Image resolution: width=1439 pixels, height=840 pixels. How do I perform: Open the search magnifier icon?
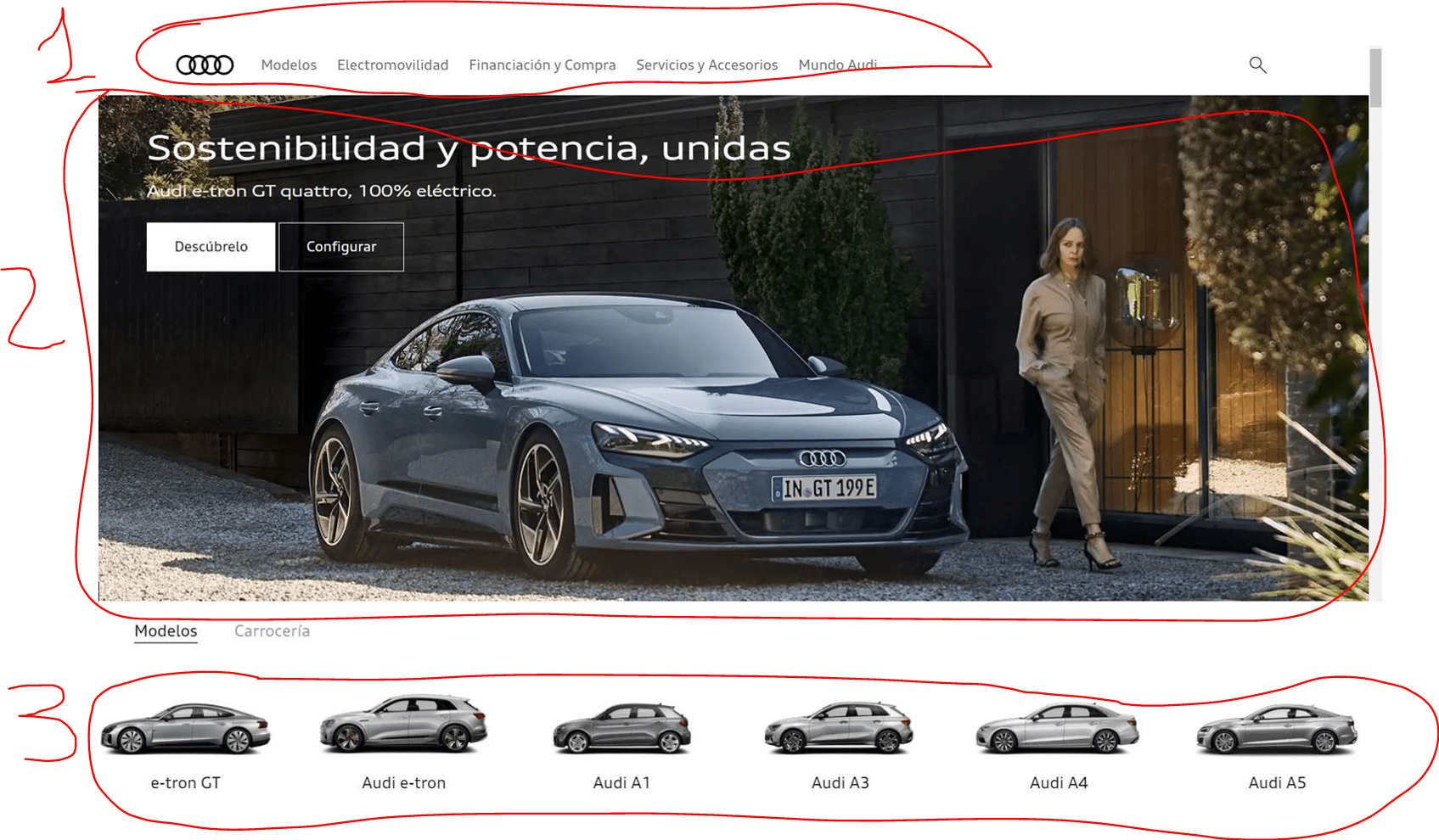[1257, 64]
